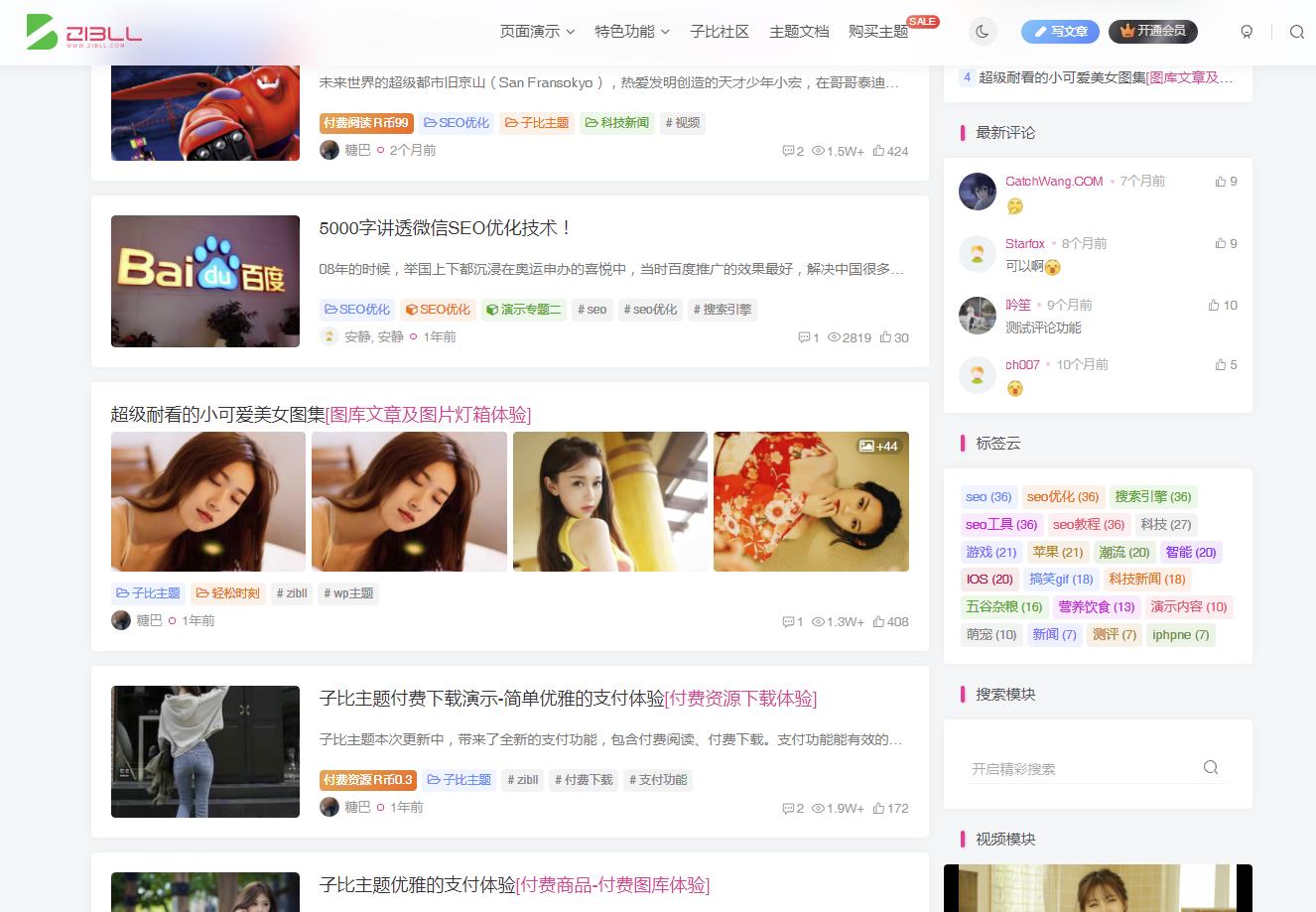
Task: Like 吟笙's comment thumbs-up icon
Action: [1214, 306]
